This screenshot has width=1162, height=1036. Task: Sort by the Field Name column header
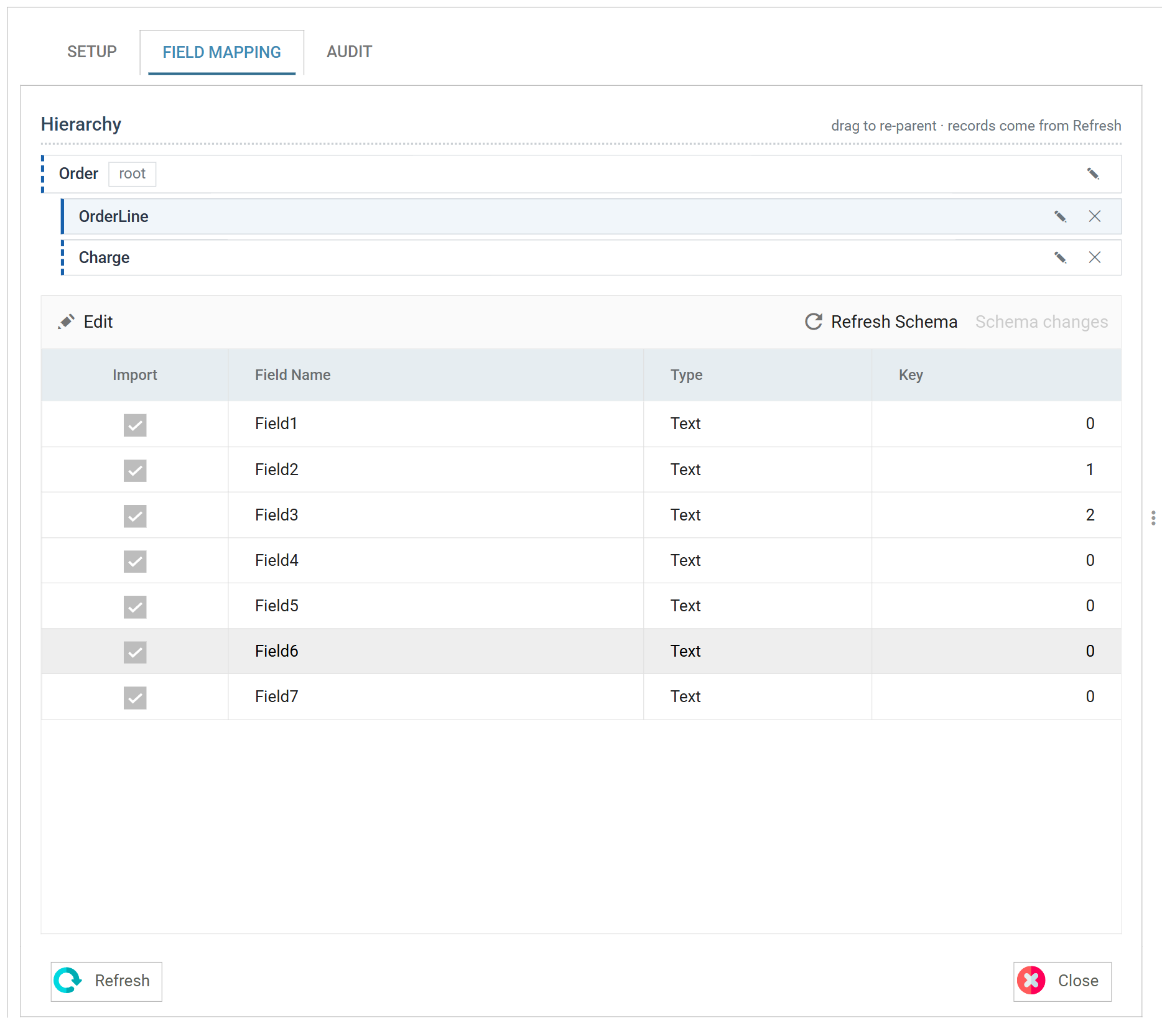(436, 375)
